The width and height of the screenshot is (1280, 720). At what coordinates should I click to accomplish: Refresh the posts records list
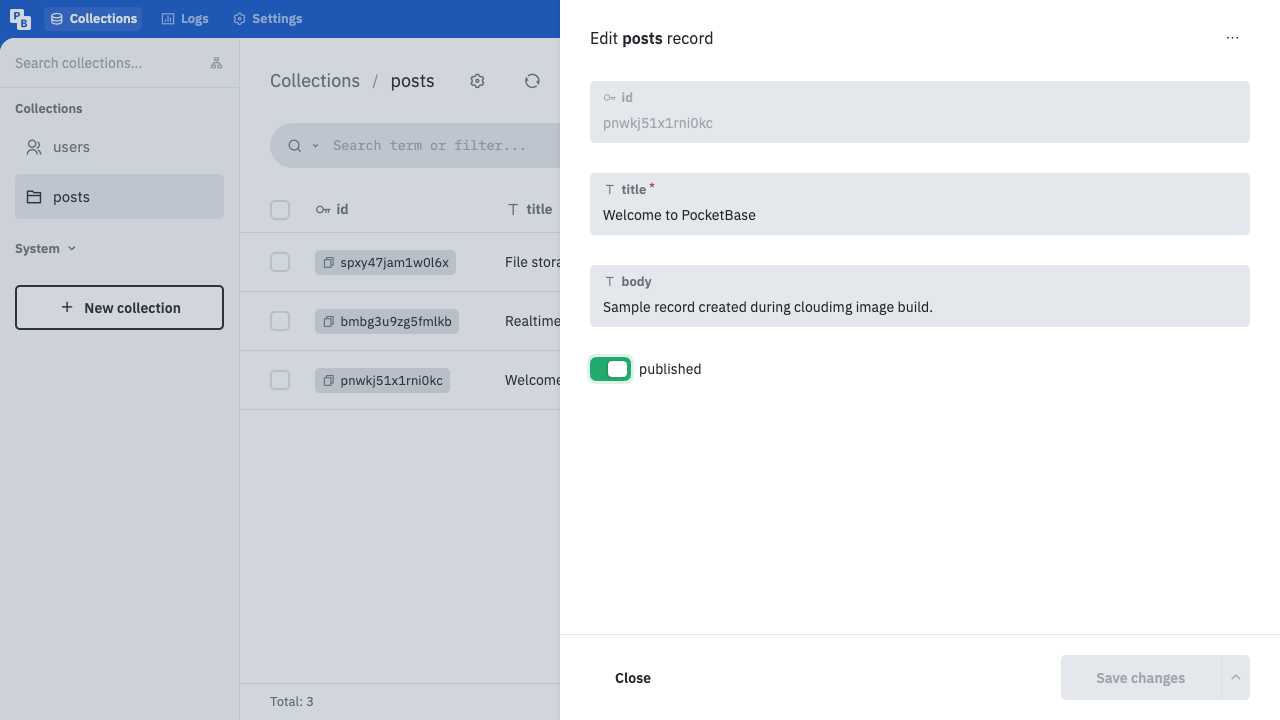click(x=532, y=81)
